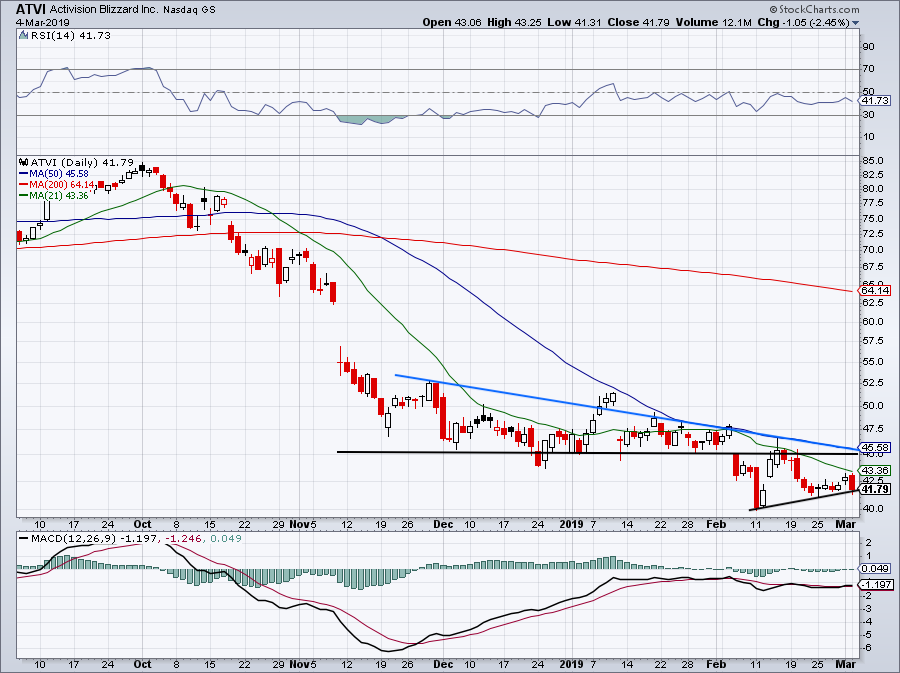Screen dimensions: 900x673
Task: Click the 43.36 MA(21) price axis tag
Action: pyautogui.click(x=875, y=470)
